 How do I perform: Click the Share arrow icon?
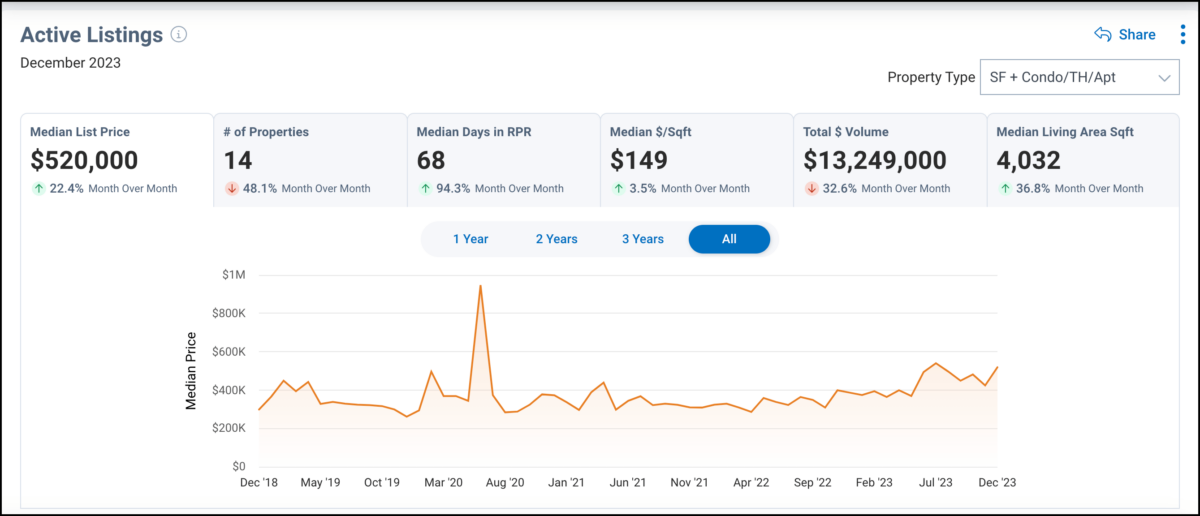(x=1103, y=35)
